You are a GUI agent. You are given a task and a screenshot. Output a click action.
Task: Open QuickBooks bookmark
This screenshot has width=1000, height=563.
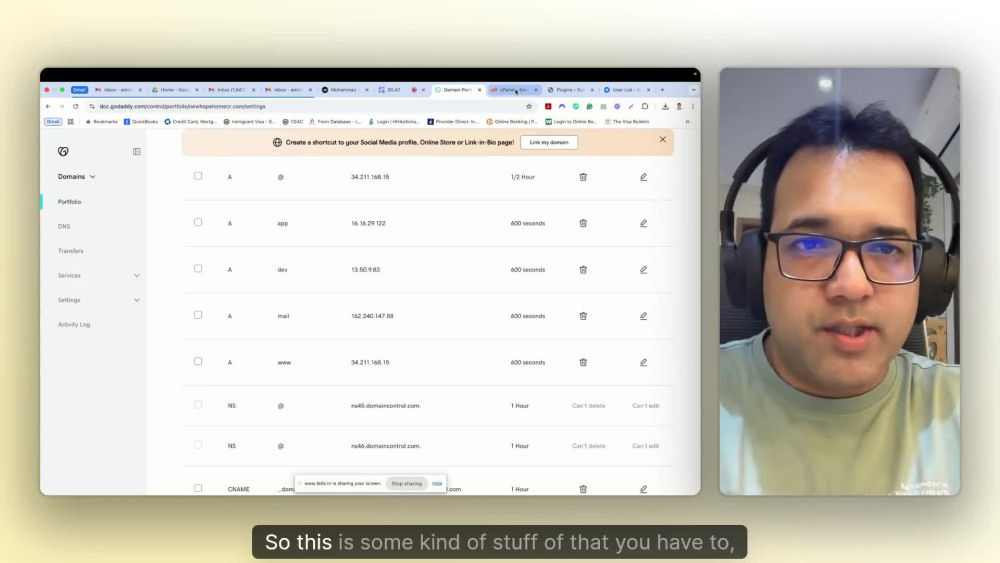(x=141, y=122)
